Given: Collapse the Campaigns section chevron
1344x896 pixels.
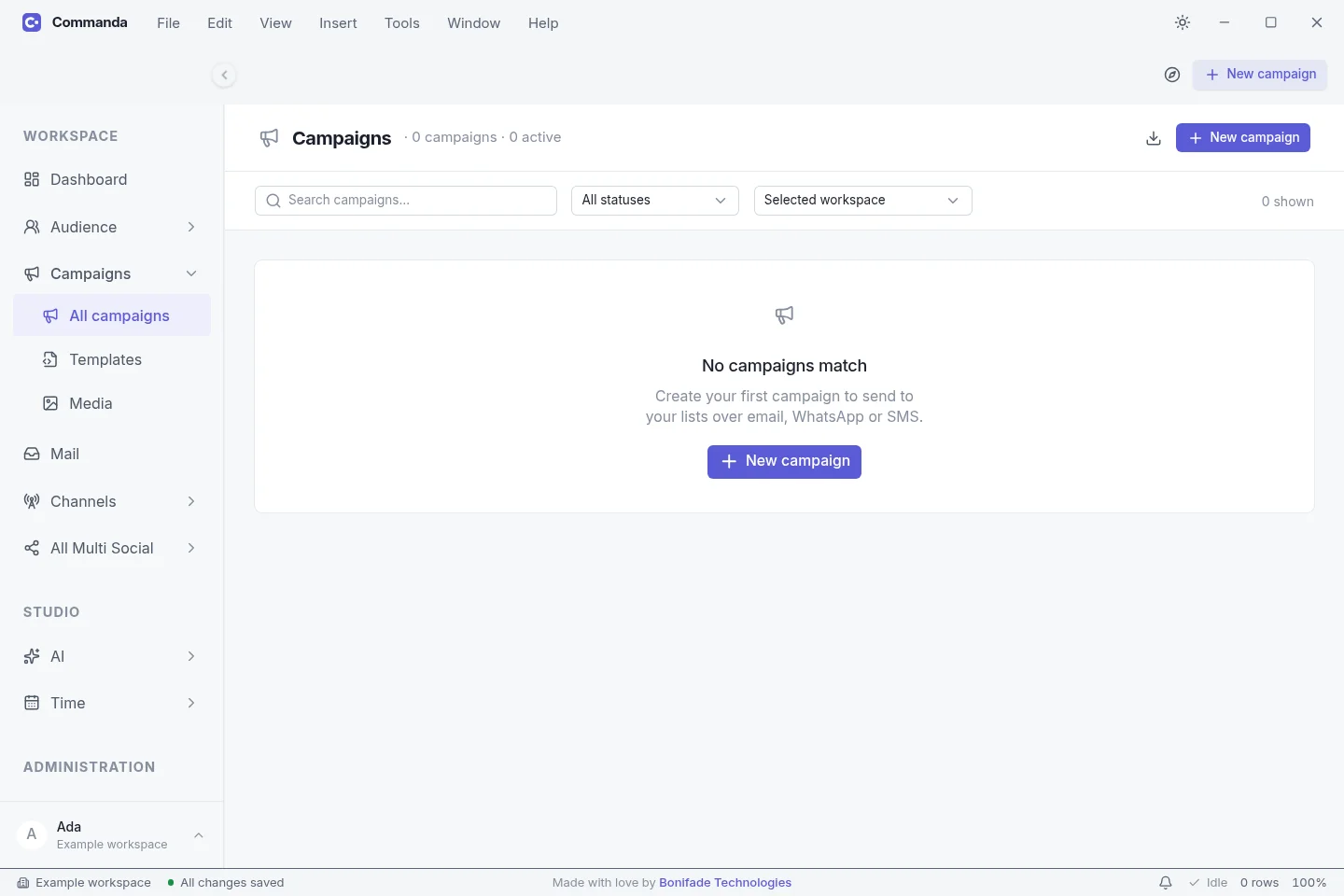Looking at the screenshot, I should click(191, 273).
